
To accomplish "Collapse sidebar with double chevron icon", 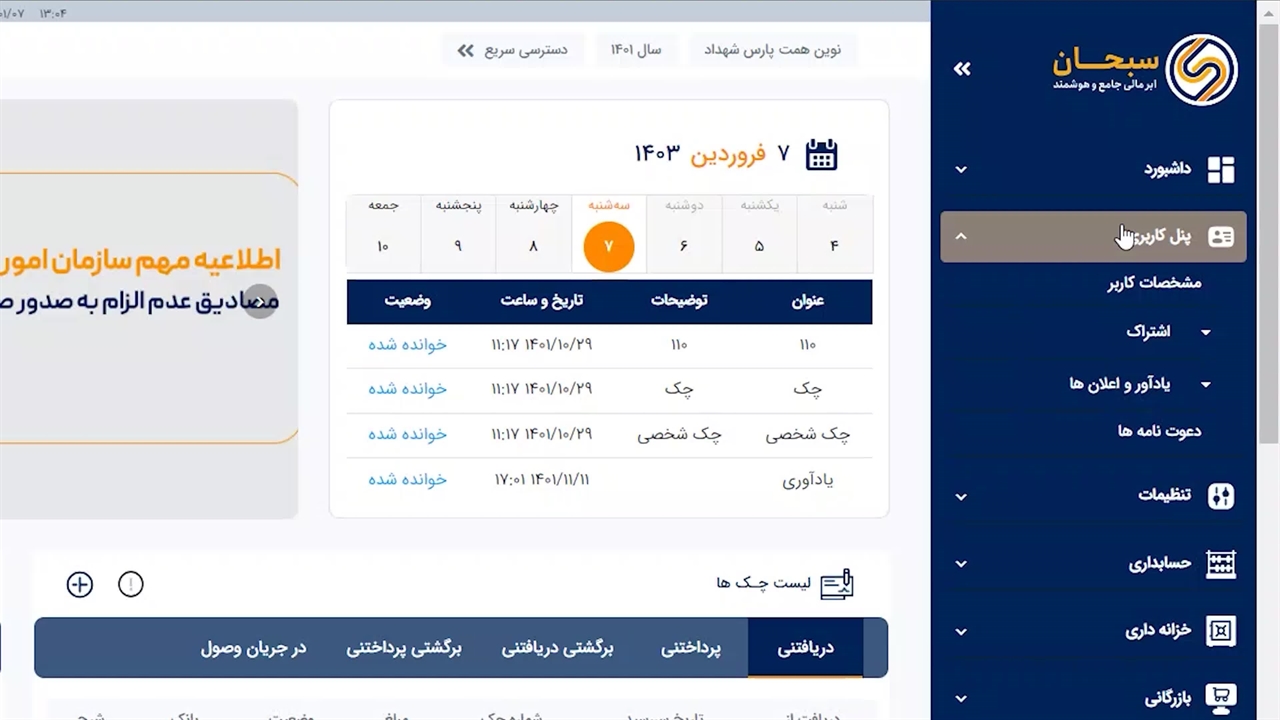I will click(x=962, y=69).
